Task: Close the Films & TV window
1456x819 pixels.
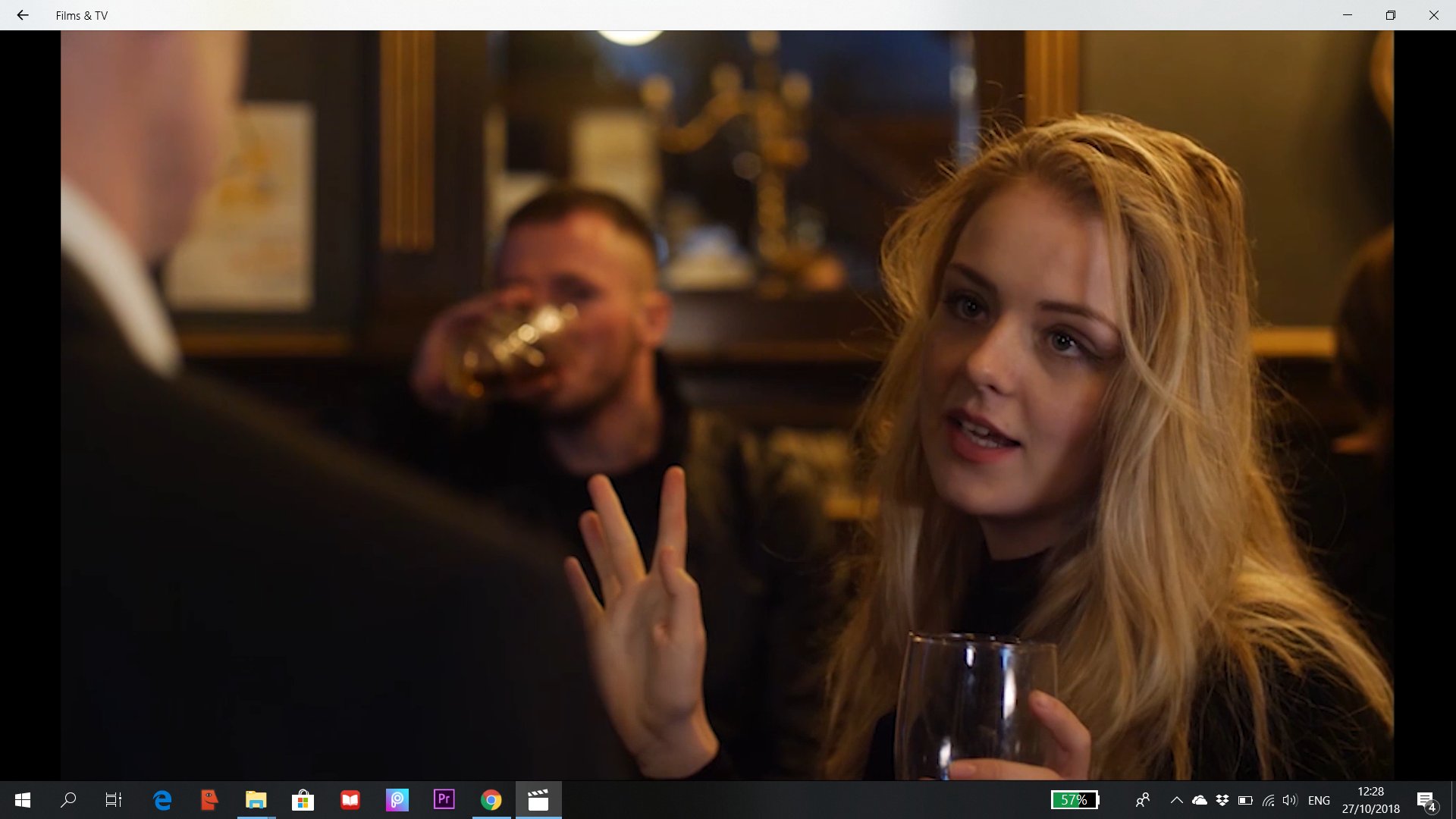Action: coord(1434,15)
